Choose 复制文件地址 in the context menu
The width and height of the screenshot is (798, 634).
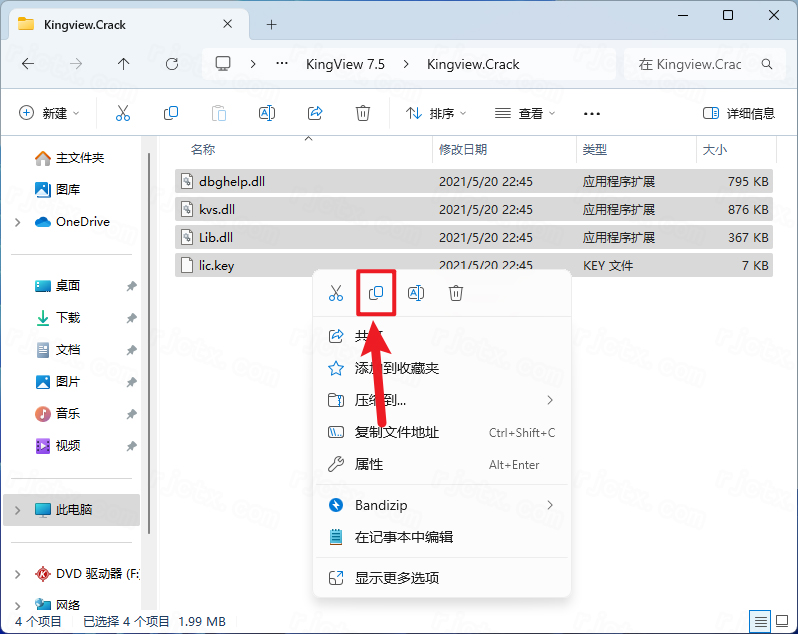click(x=441, y=433)
